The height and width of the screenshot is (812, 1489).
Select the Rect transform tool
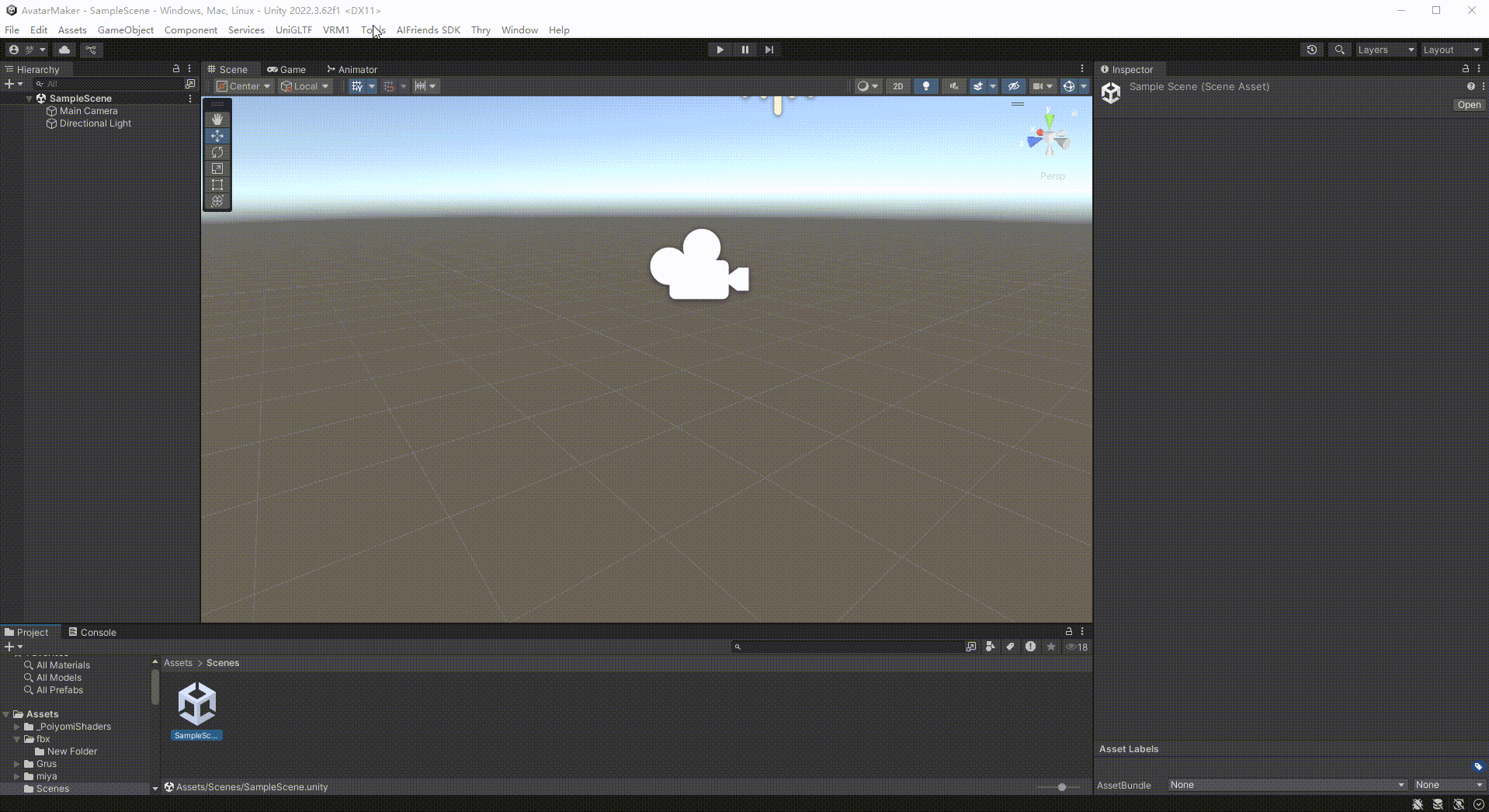[217, 185]
